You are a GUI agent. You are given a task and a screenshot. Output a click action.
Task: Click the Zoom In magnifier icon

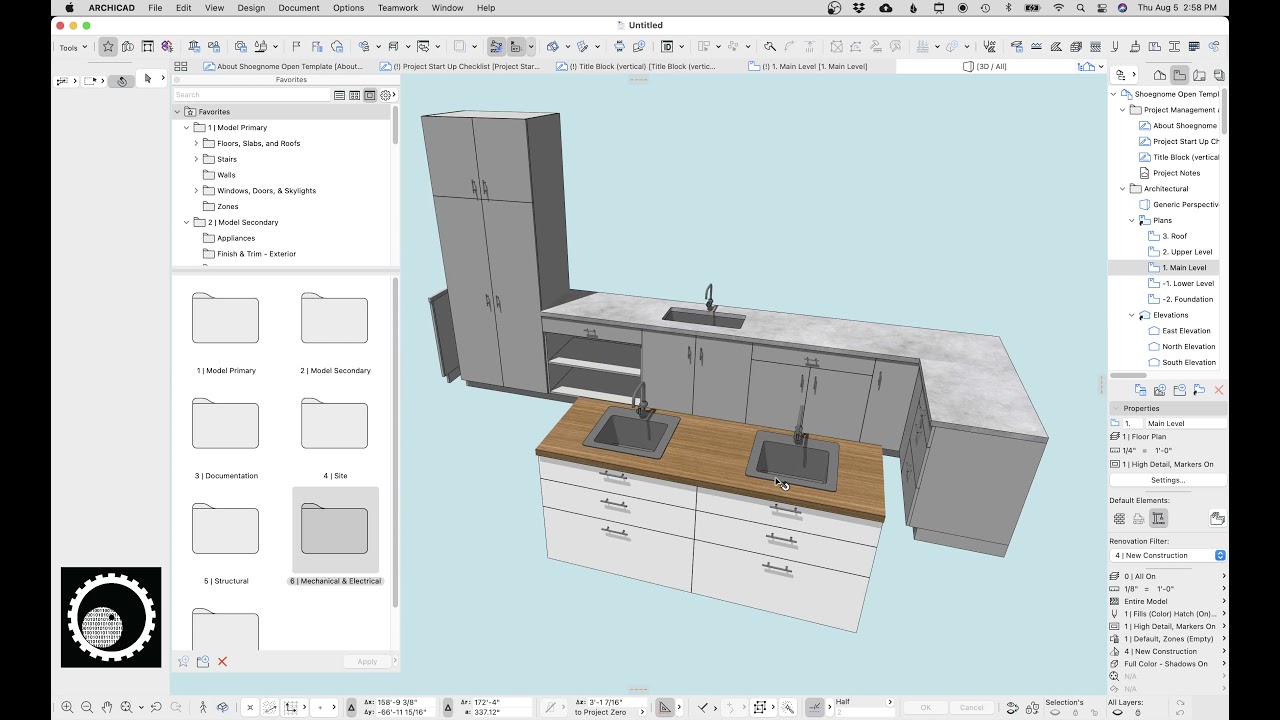coord(68,707)
